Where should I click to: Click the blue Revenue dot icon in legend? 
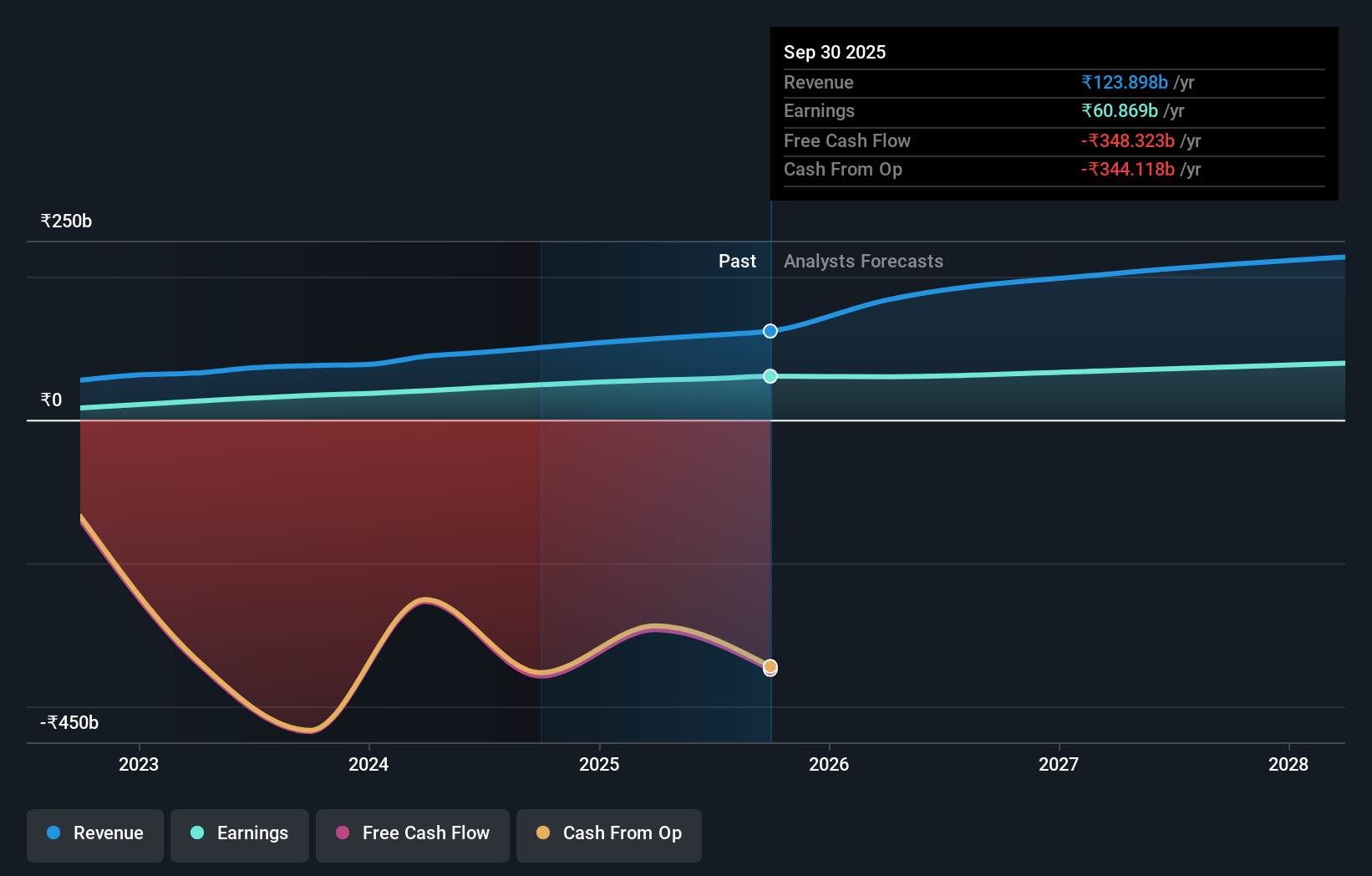click(x=53, y=833)
